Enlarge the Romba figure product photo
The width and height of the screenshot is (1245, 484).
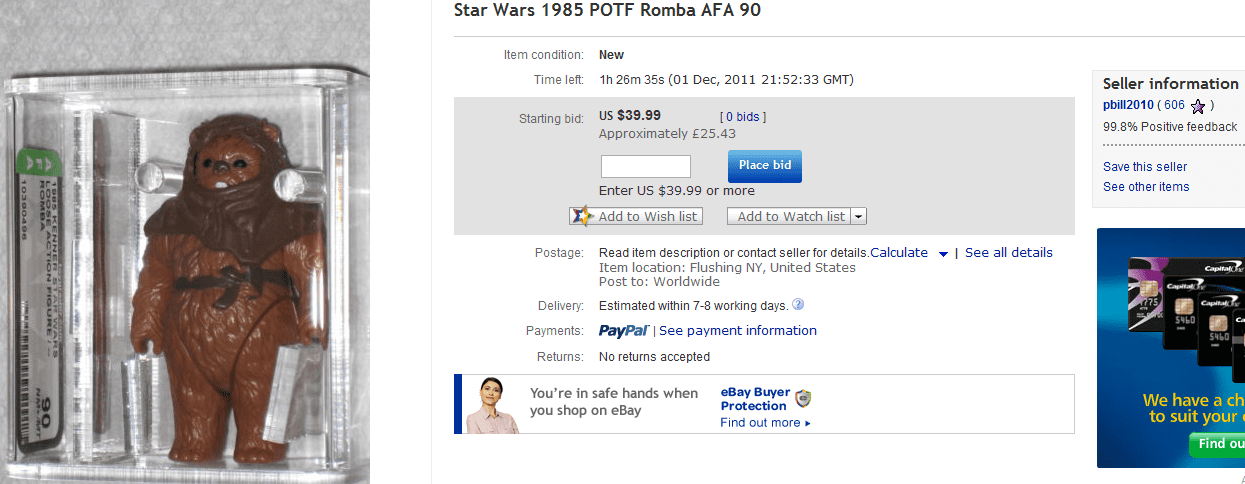pyautogui.click(x=185, y=260)
